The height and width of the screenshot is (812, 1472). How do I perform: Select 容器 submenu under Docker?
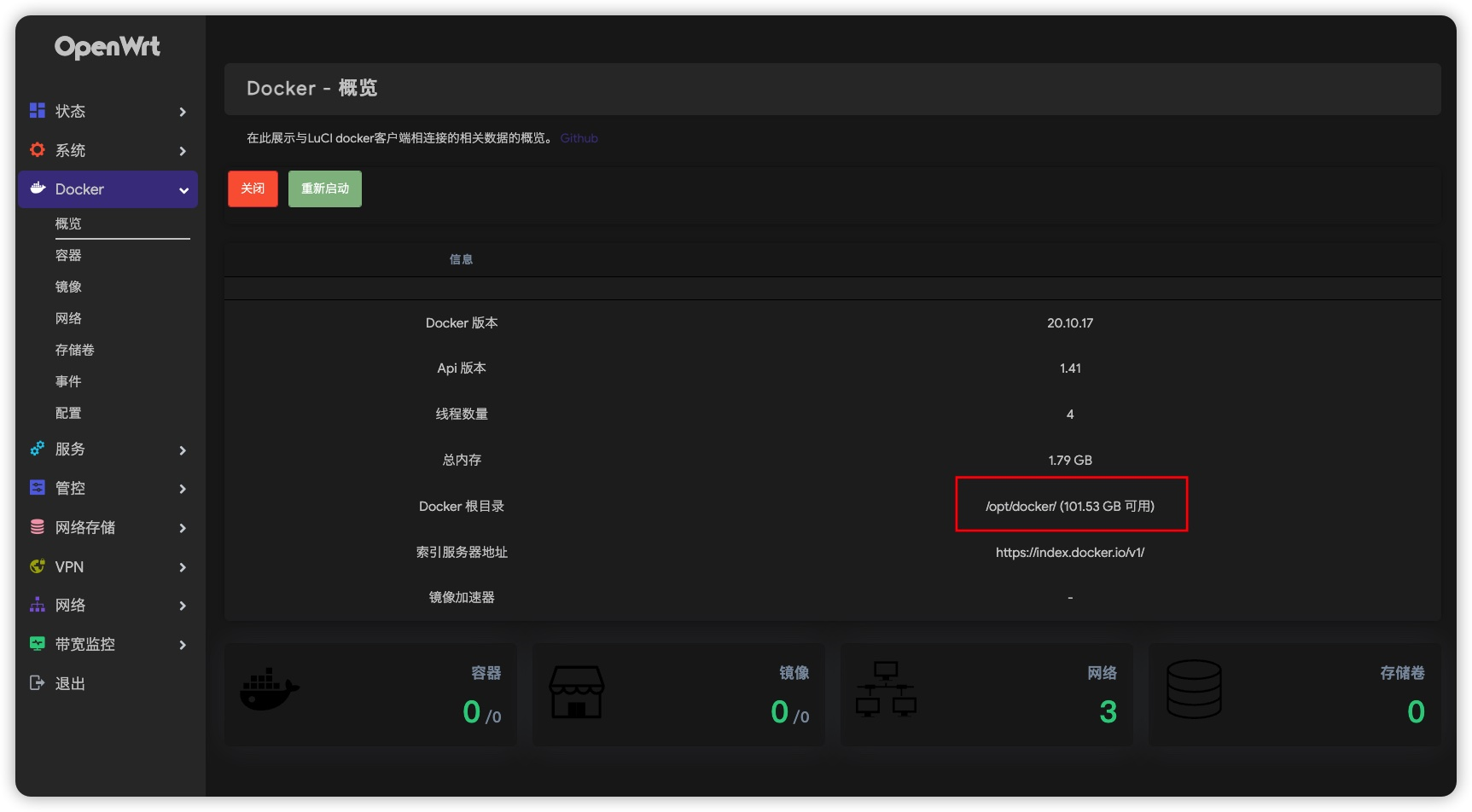68,255
